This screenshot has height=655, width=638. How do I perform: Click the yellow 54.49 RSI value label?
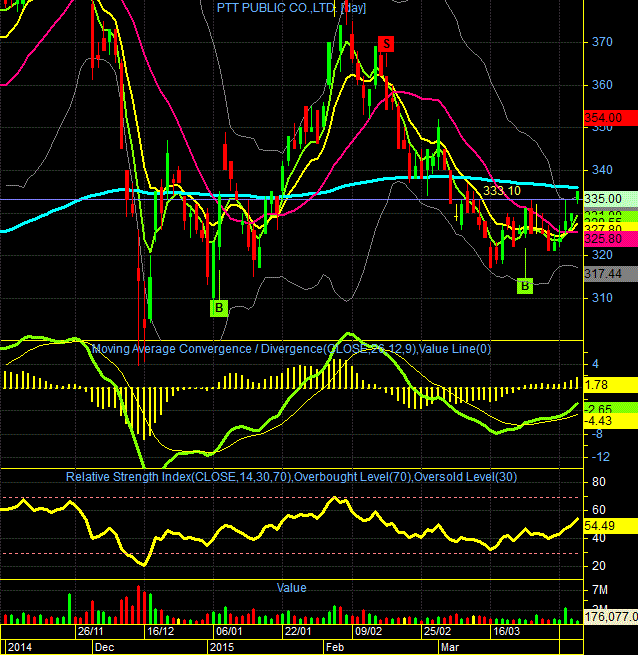coord(610,526)
